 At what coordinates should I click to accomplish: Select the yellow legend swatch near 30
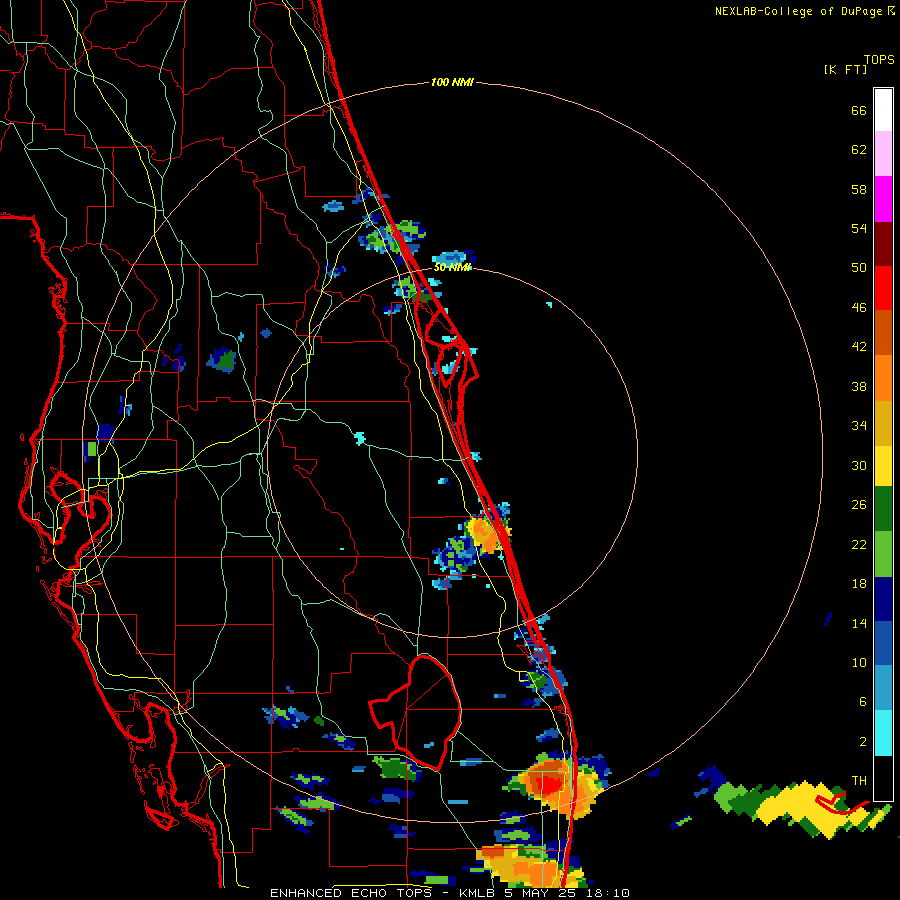click(x=883, y=465)
